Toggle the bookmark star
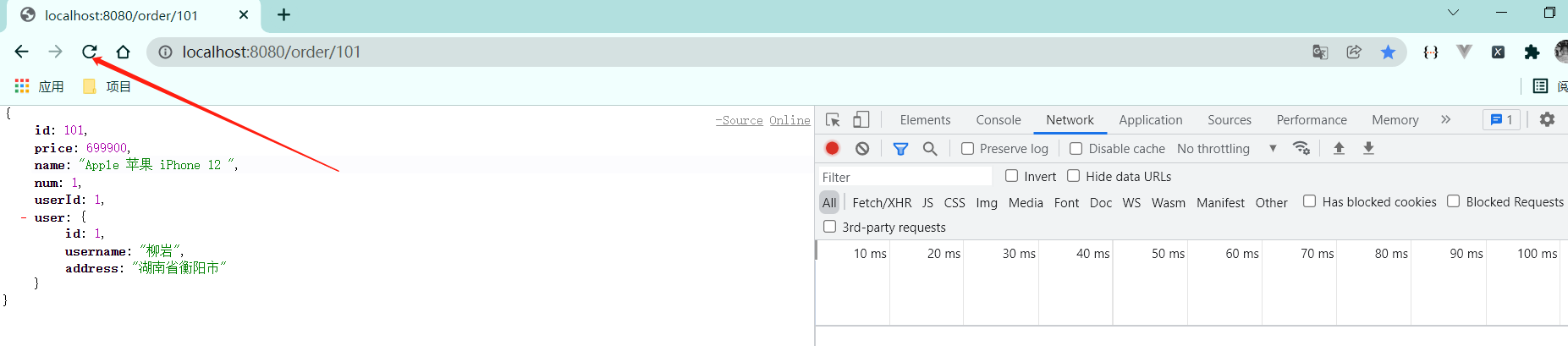 pyautogui.click(x=1388, y=52)
